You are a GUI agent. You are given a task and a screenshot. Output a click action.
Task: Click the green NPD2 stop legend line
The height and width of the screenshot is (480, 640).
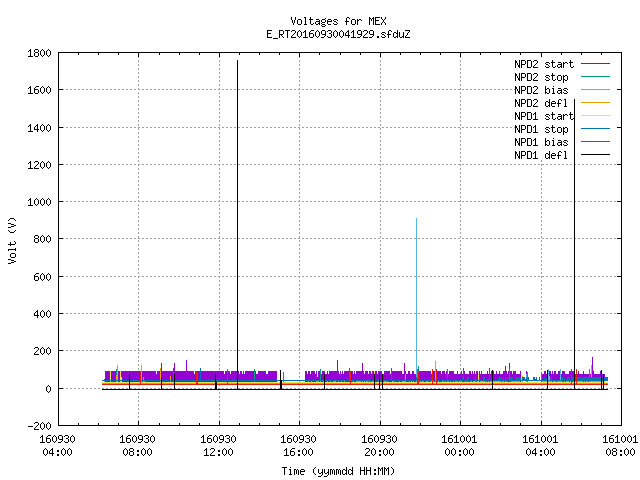click(x=595, y=76)
